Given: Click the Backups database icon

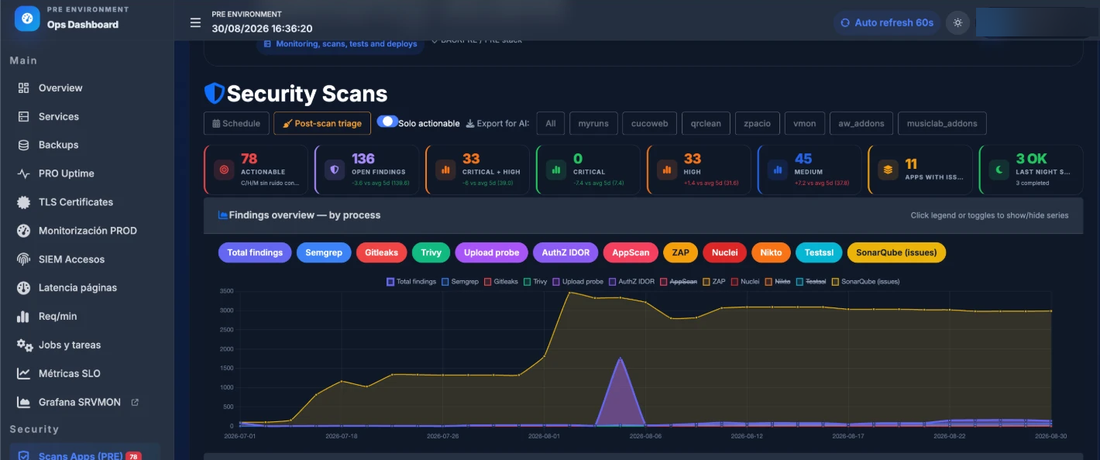Looking at the screenshot, I should (24, 145).
